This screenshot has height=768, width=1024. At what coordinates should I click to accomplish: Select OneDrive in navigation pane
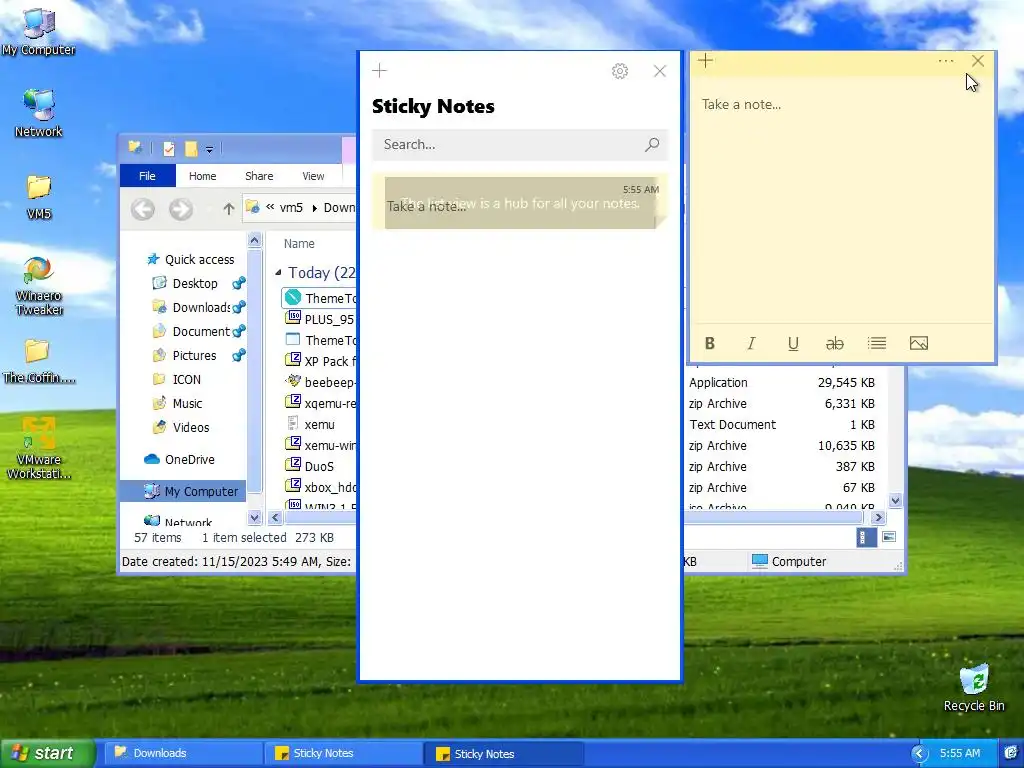(189, 459)
